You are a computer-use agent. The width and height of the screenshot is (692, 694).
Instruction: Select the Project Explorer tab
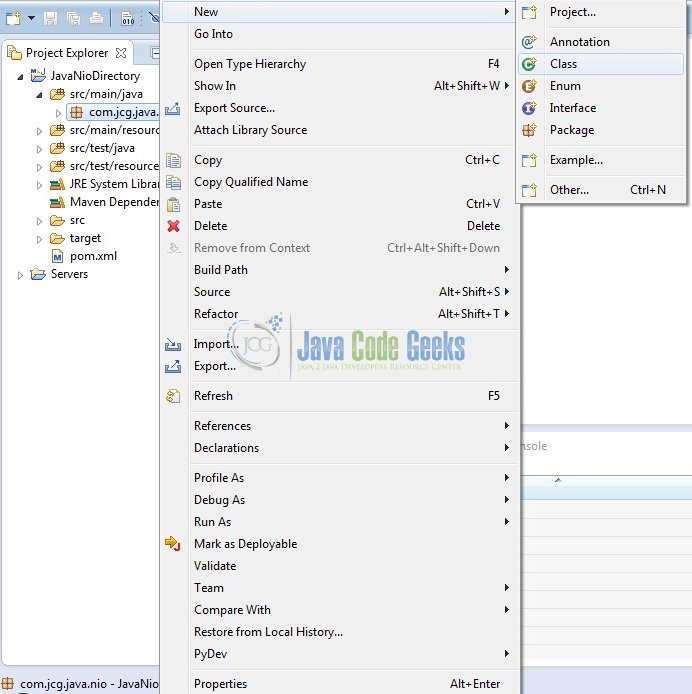67,53
